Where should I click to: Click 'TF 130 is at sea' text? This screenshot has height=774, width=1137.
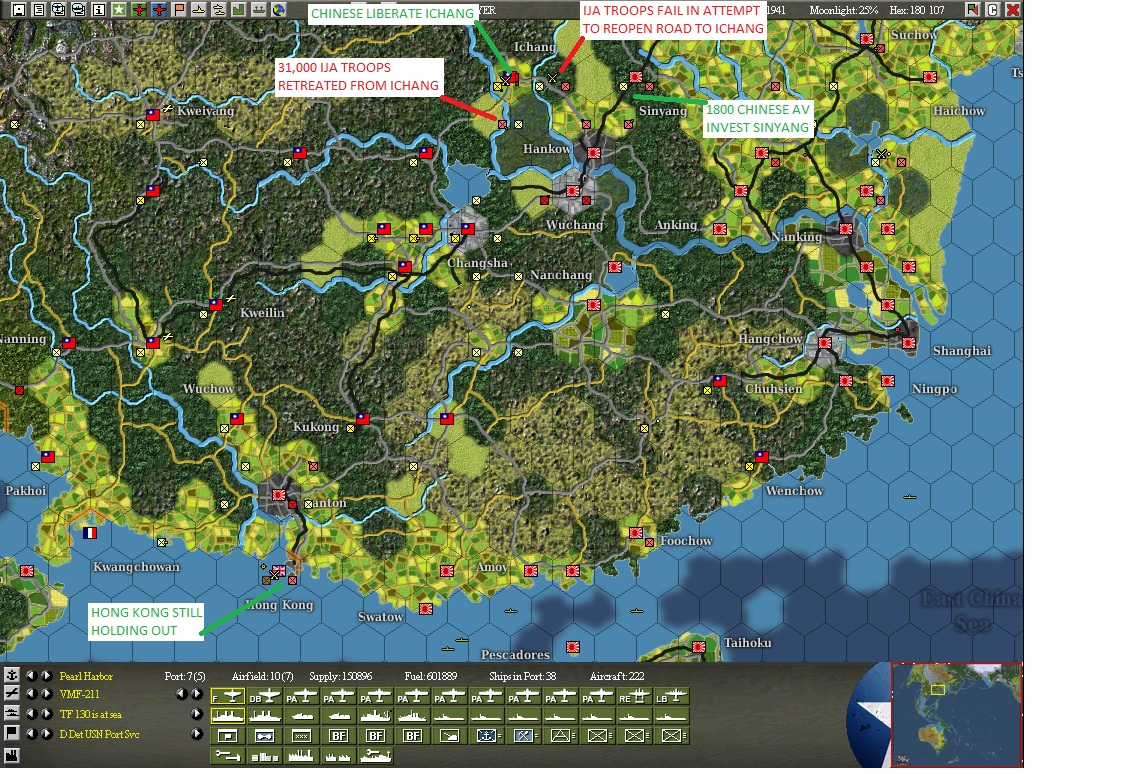[x=91, y=715]
